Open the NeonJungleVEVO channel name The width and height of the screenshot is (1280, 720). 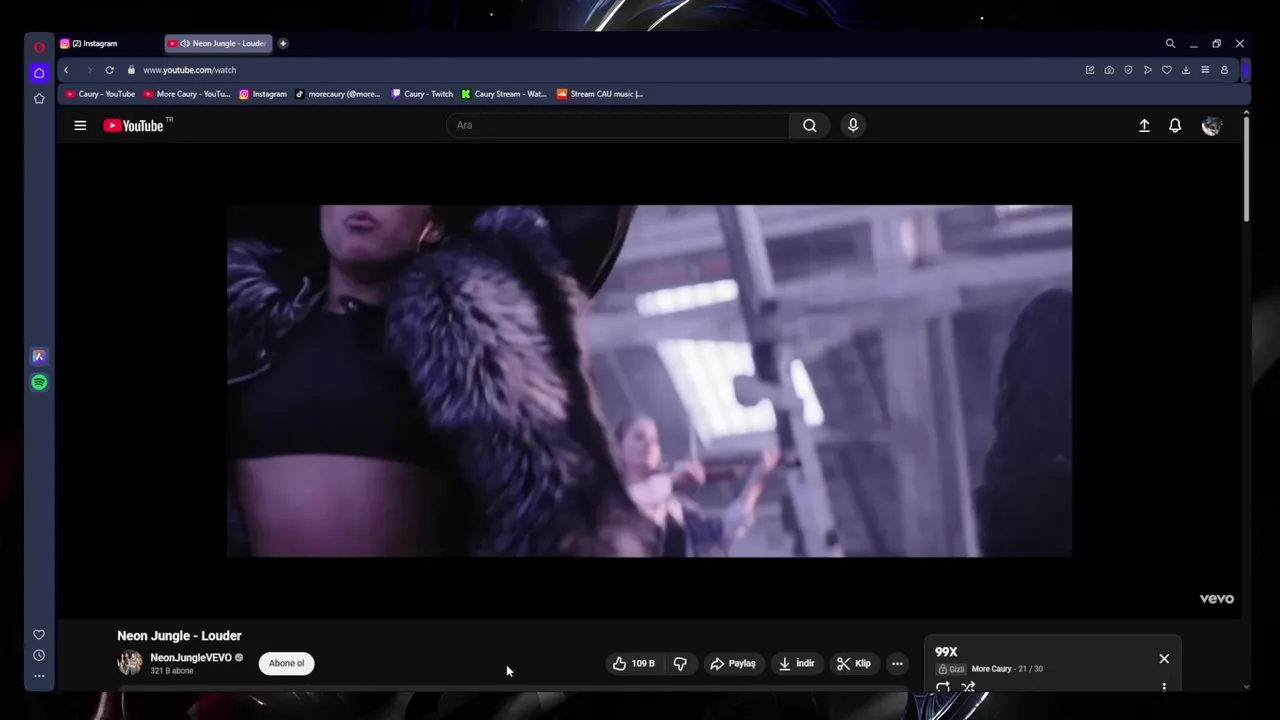[x=191, y=658]
